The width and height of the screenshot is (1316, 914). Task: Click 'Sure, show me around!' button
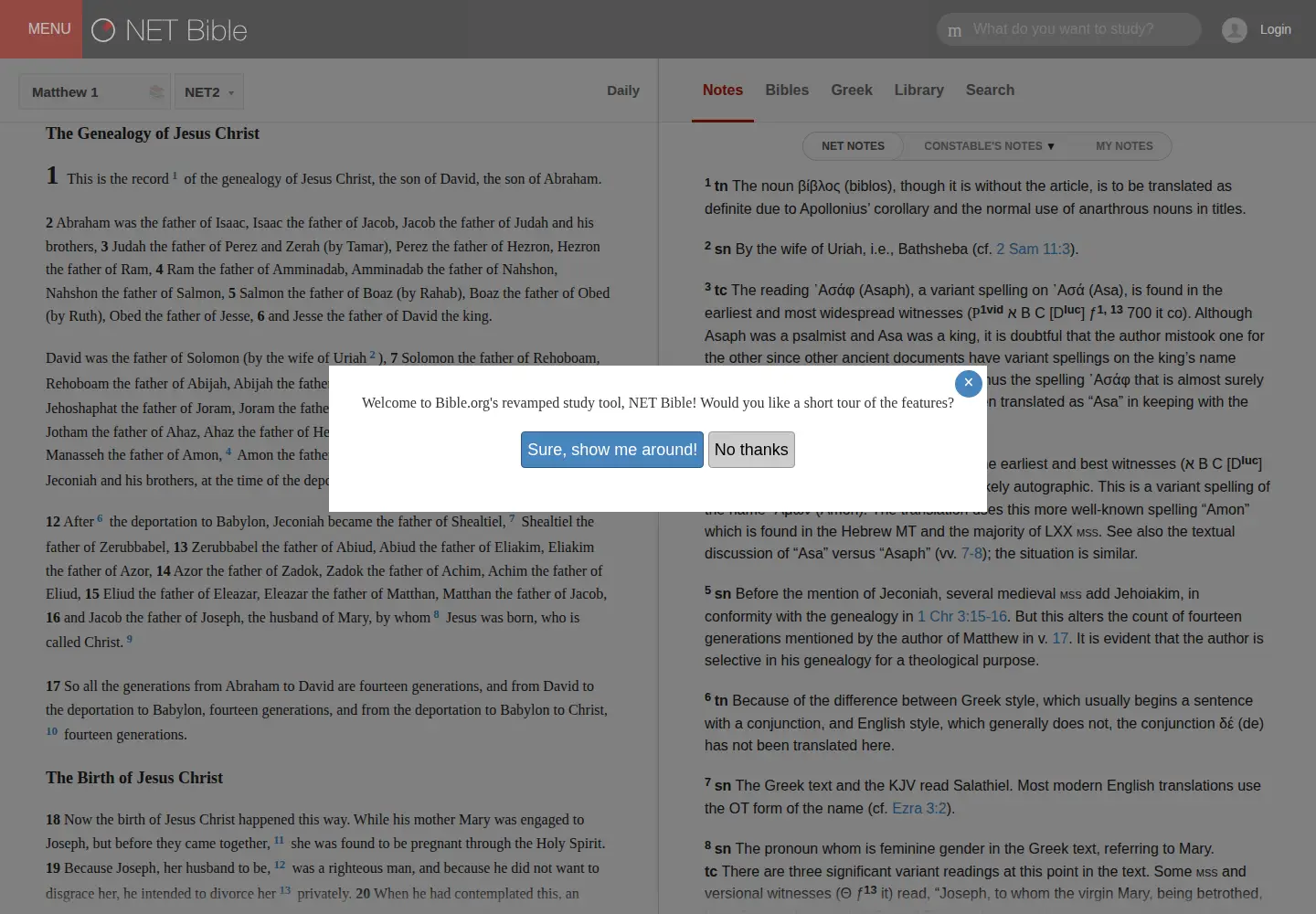[612, 450]
